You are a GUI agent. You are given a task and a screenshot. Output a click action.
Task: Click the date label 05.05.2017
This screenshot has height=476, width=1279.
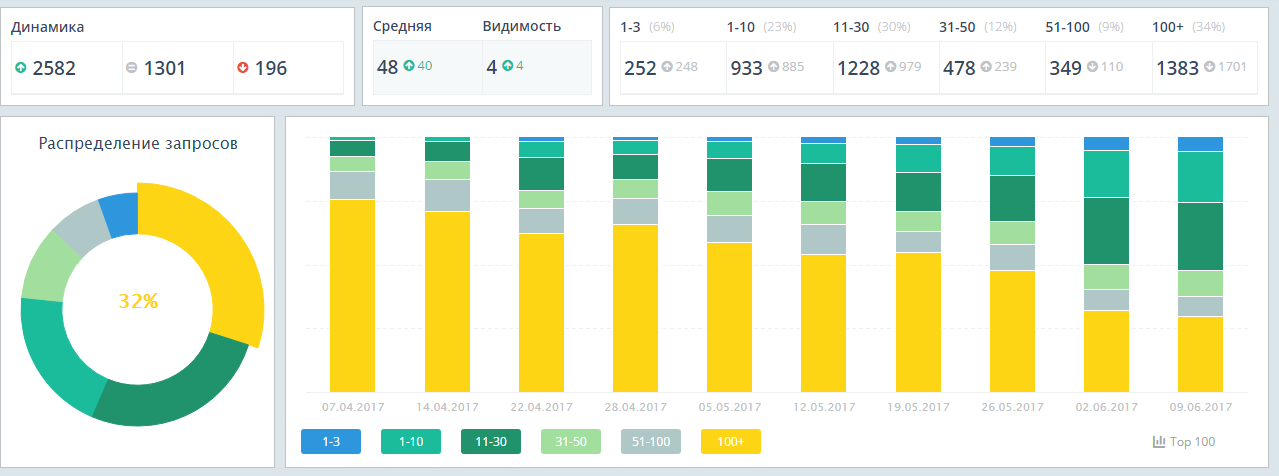[729, 407]
